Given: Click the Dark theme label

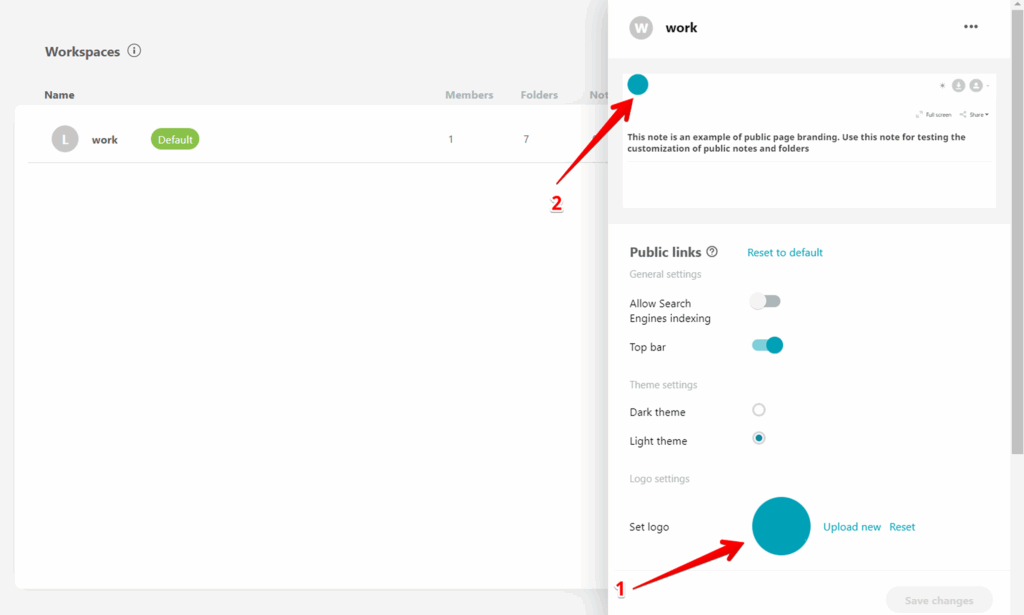Looking at the screenshot, I should click(x=657, y=412).
